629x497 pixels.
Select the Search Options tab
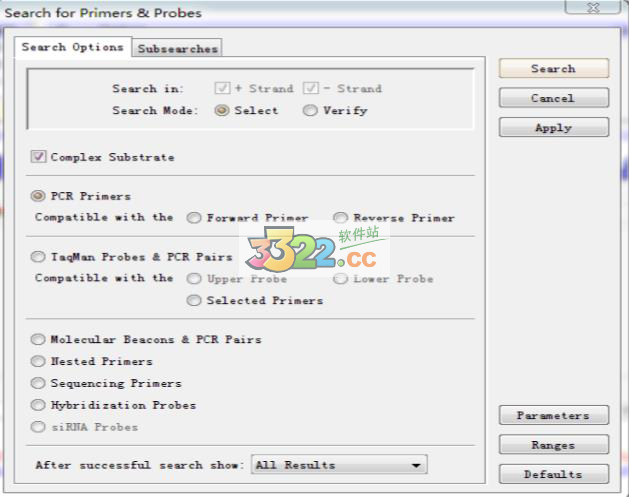pyautogui.click(x=73, y=47)
